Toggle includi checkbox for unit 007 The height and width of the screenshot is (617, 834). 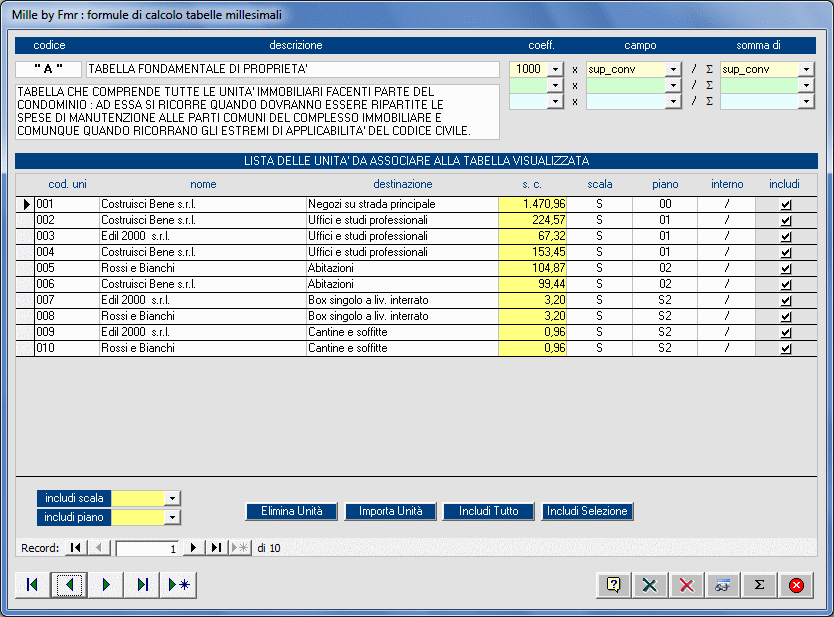point(786,301)
